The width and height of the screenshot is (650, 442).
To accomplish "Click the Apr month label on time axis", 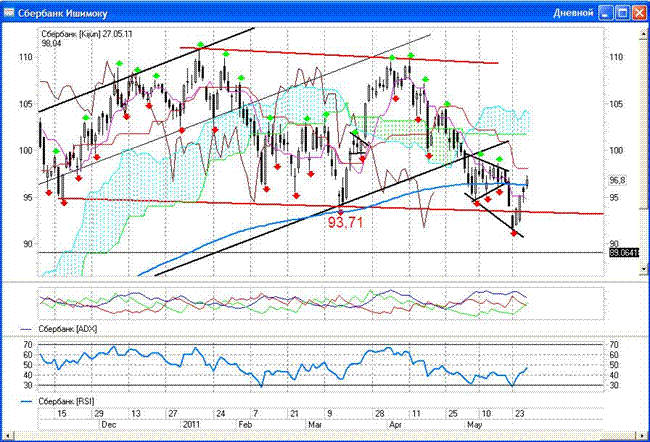I will click(x=395, y=425).
